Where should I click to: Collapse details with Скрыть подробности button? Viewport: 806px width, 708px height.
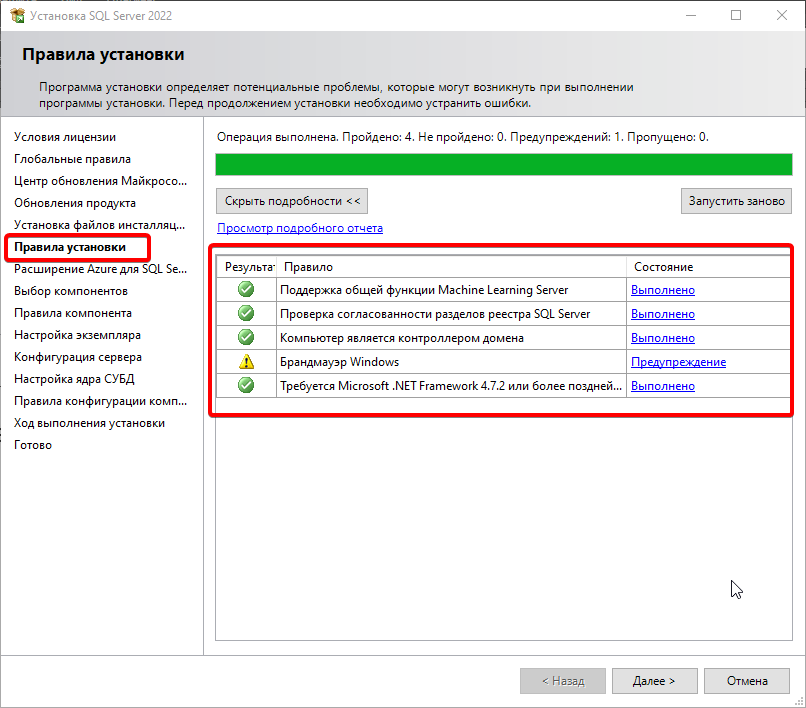292,201
